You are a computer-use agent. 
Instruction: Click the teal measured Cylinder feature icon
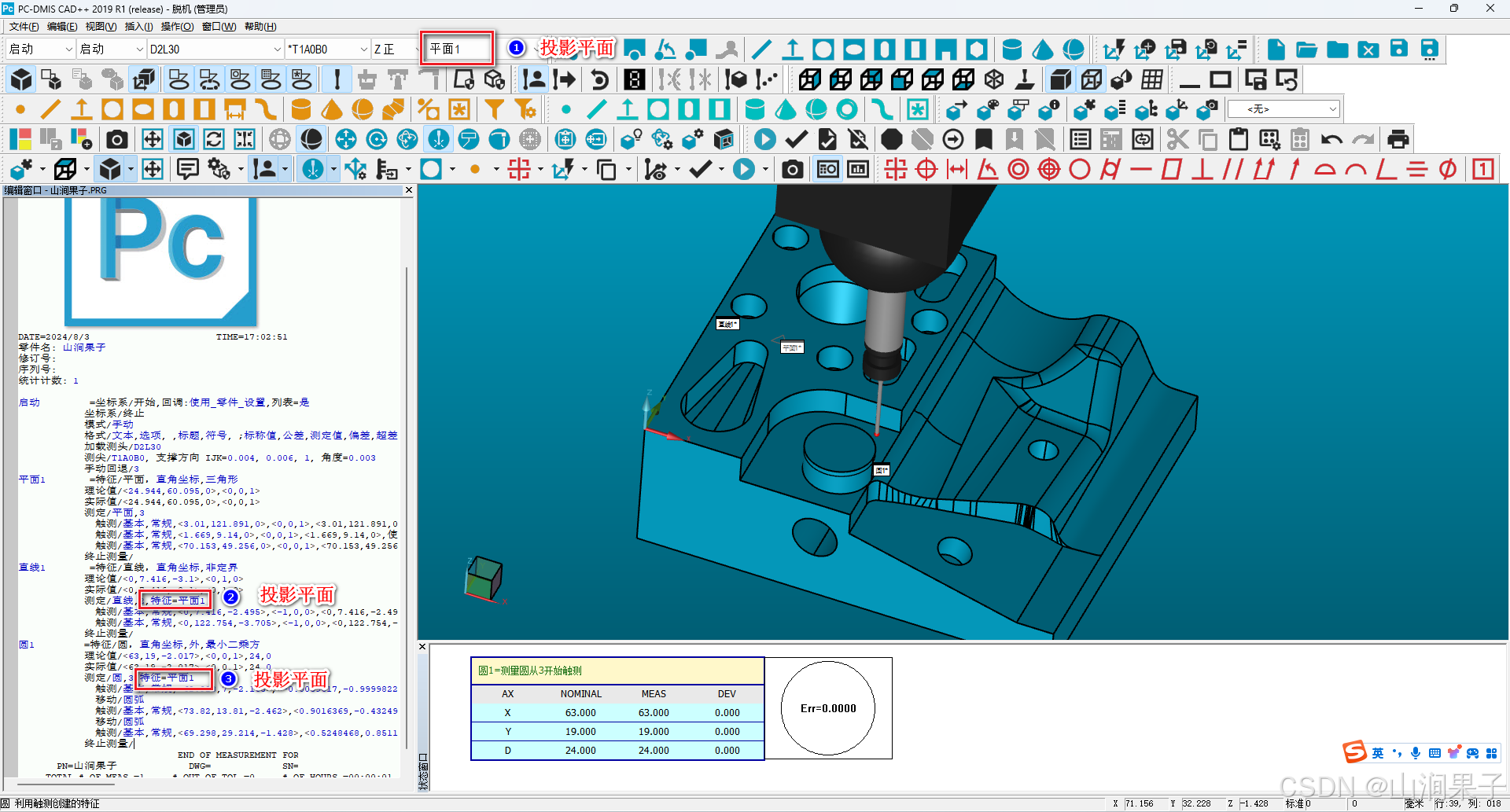click(x=755, y=109)
